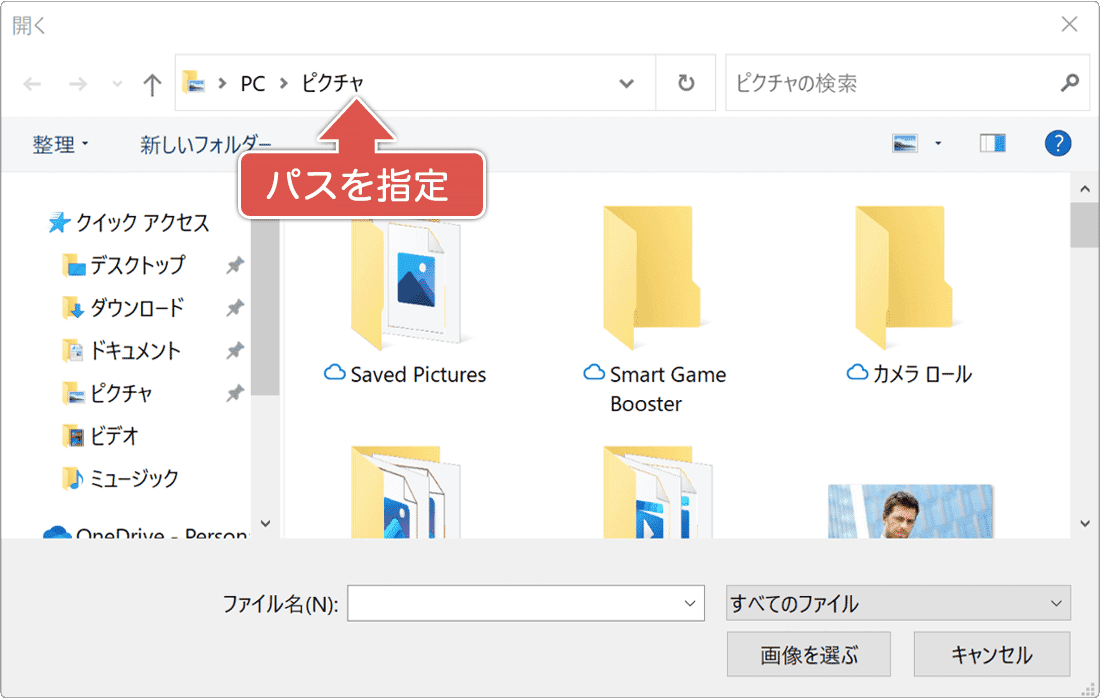Open the ミュージック sidebar entry

[129, 478]
